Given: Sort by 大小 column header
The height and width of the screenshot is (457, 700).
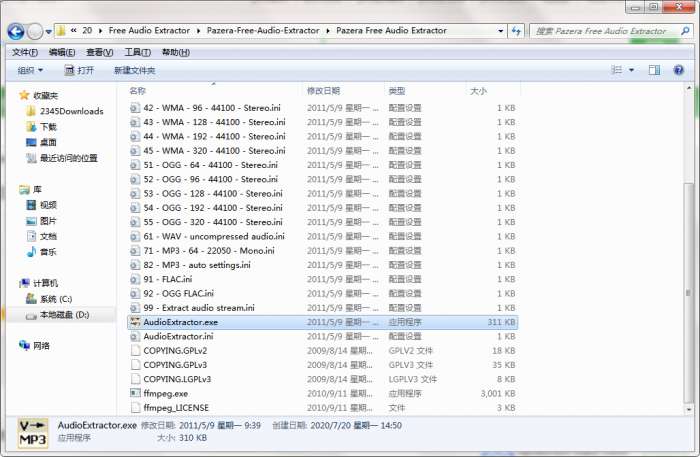Looking at the screenshot, I should (478, 91).
